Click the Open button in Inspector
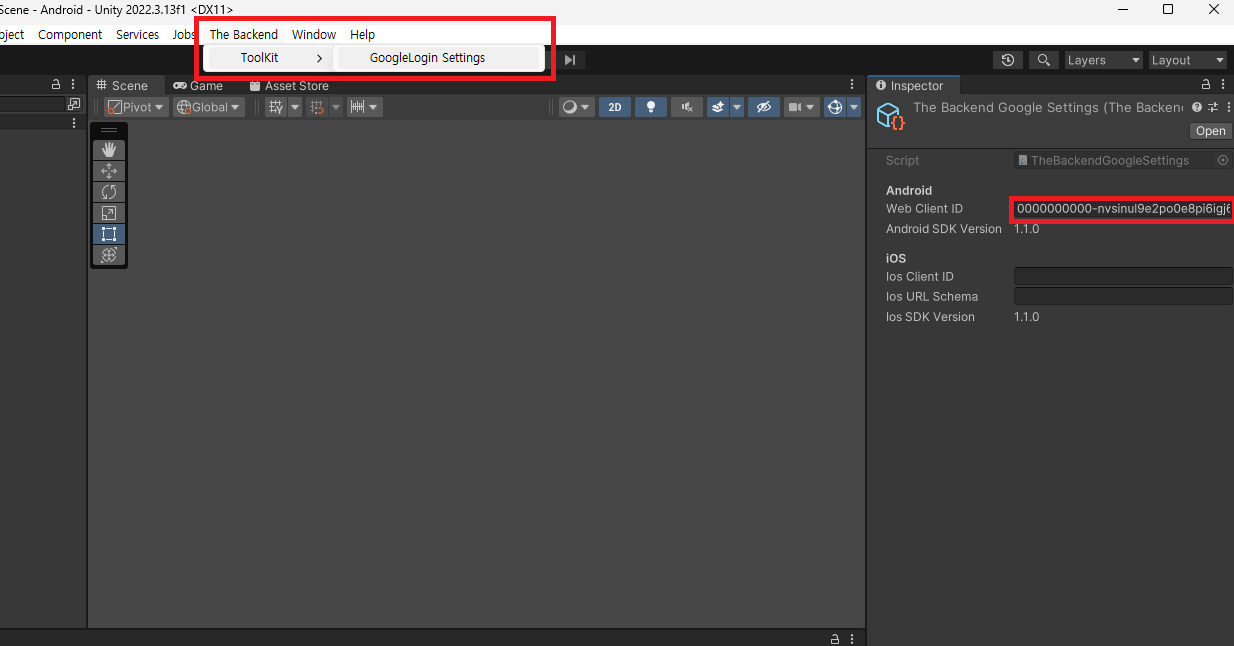1234x646 pixels. 1210,131
